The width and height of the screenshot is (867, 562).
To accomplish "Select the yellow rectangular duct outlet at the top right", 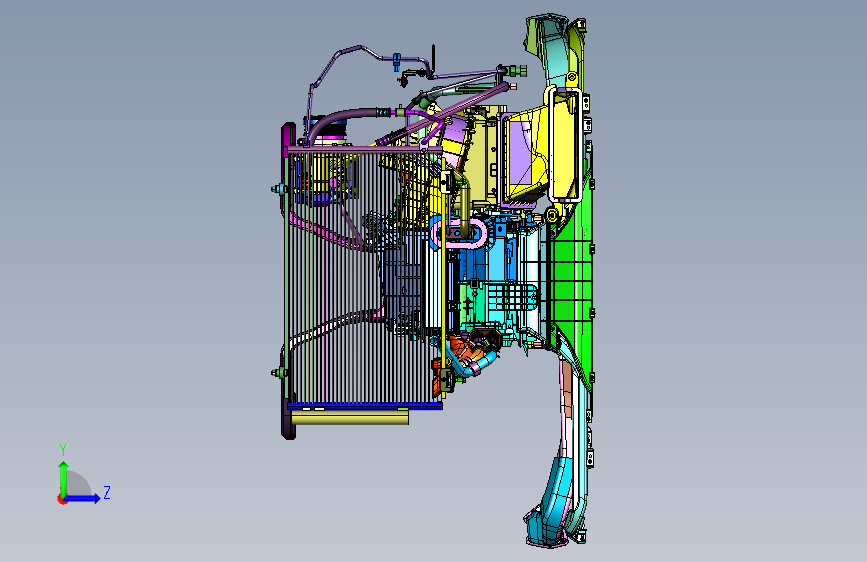I will click(565, 145).
